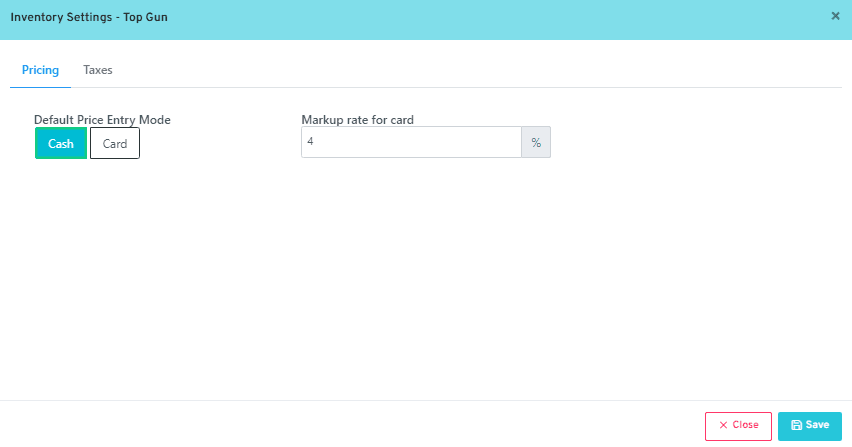Select Cash as default price entry mode
This screenshot has width=852, height=447.
[x=61, y=144]
